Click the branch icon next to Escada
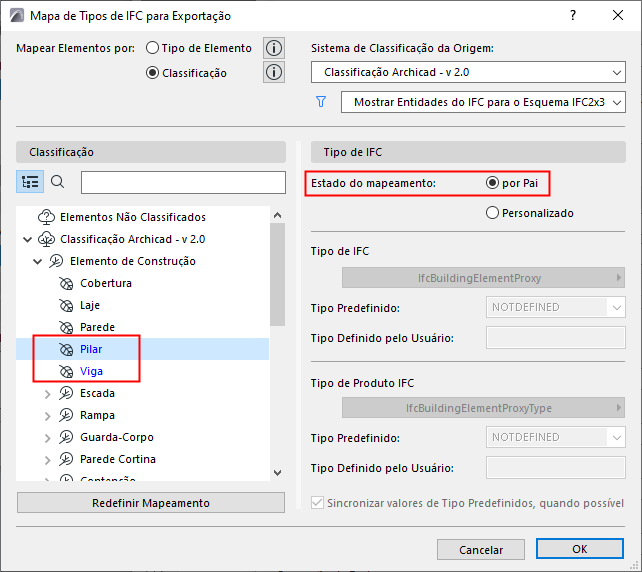This screenshot has height=572, width=642. [x=66, y=393]
